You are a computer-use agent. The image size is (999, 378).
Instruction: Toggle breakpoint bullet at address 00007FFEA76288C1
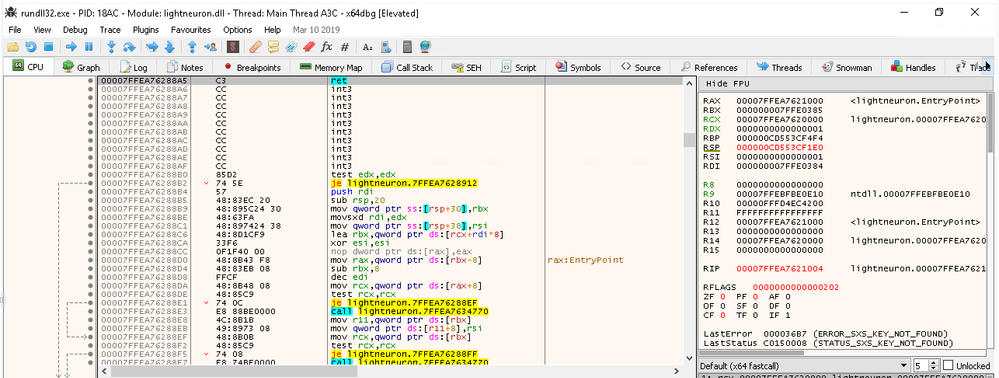point(90,226)
